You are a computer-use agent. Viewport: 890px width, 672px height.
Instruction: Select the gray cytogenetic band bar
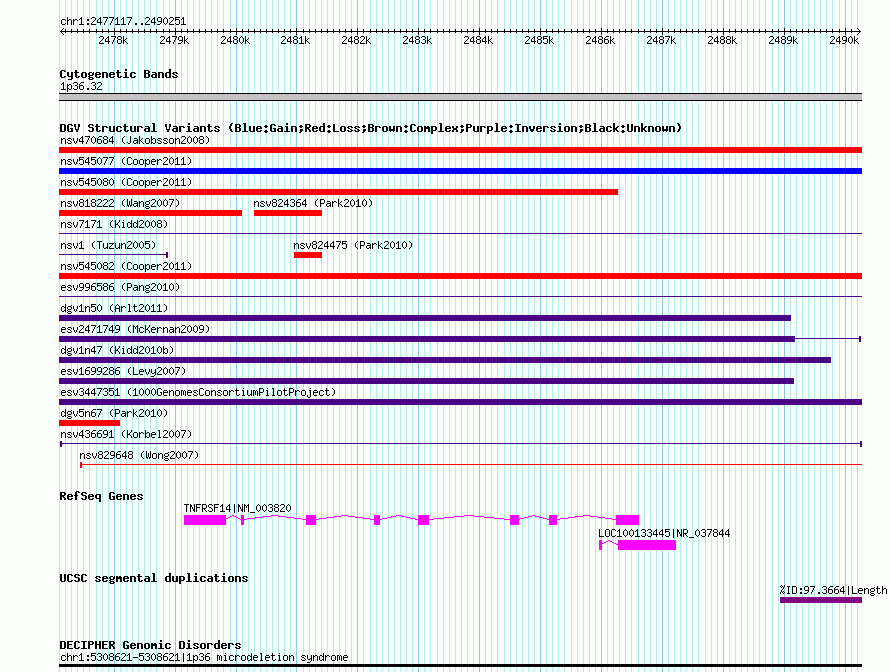point(460,97)
